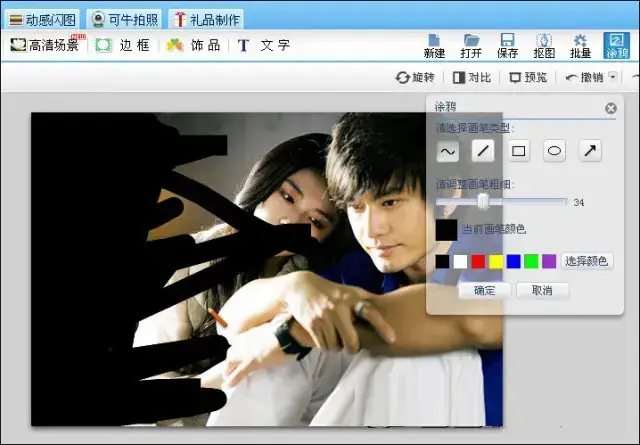This screenshot has height=445, width=640.
Task: Open the 边框 border menu
Action: tap(123, 45)
